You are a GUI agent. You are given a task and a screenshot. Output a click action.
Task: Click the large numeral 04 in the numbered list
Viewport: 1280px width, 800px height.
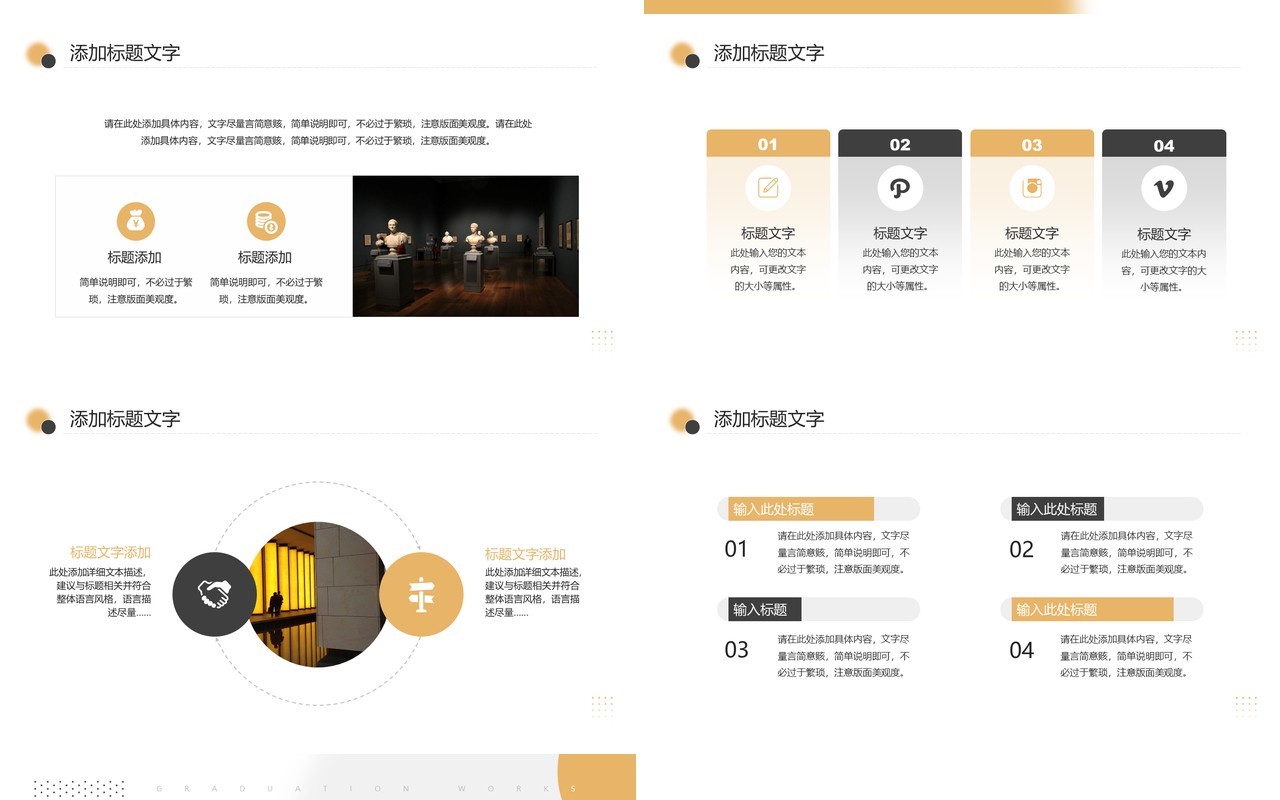[x=1021, y=650]
